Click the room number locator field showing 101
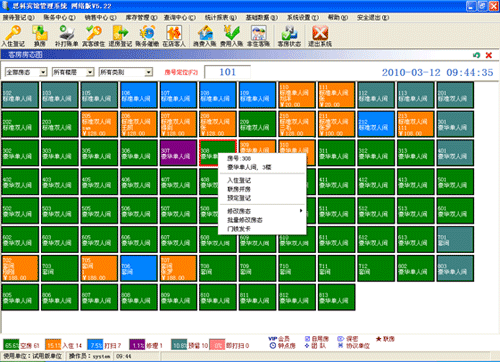 coord(227,72)
